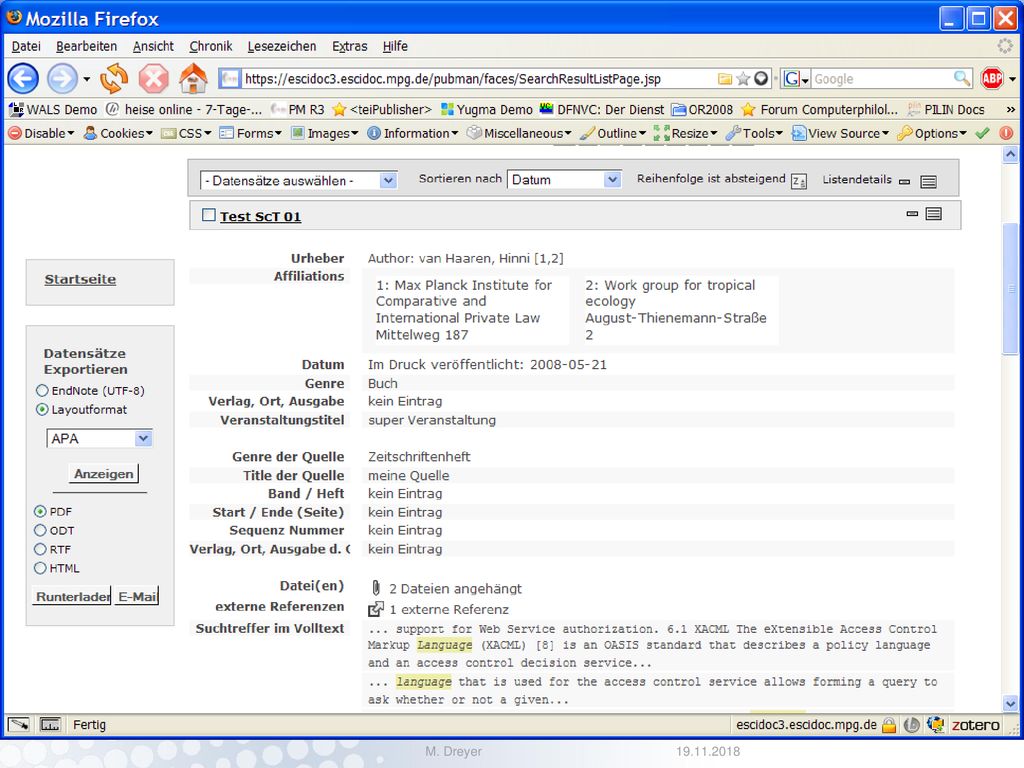Click the Google search input field

pos(882,79)
